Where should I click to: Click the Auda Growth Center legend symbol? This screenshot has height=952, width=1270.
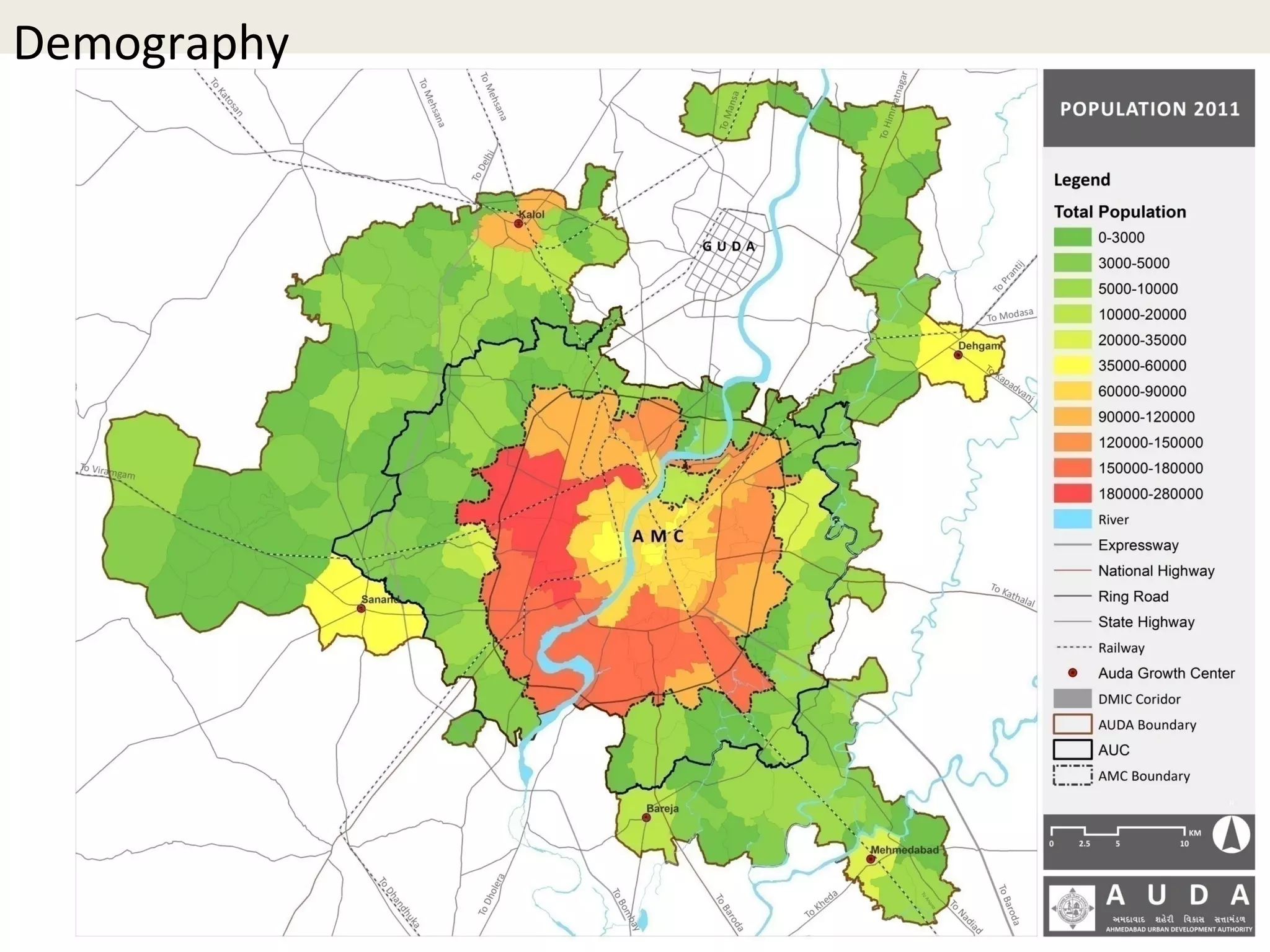pyautogui.click(x=1072, y=673)
